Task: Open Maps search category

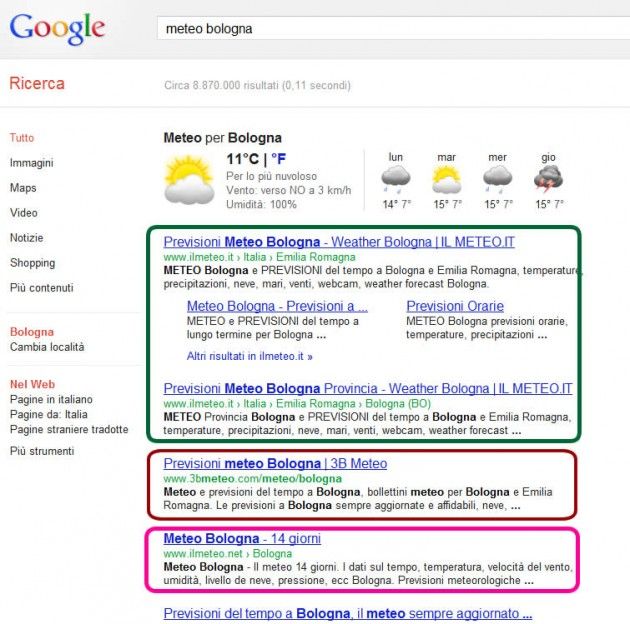Action: [23, 188]
